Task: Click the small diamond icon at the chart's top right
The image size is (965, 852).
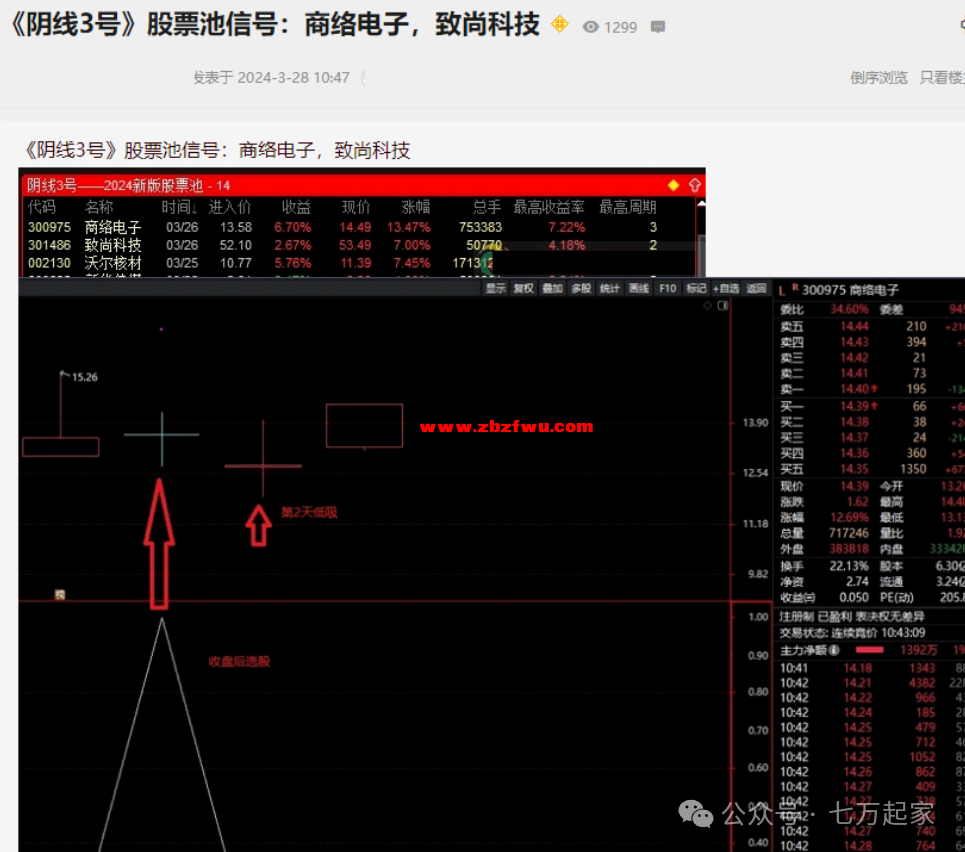Action: click(x=707, y=305)
